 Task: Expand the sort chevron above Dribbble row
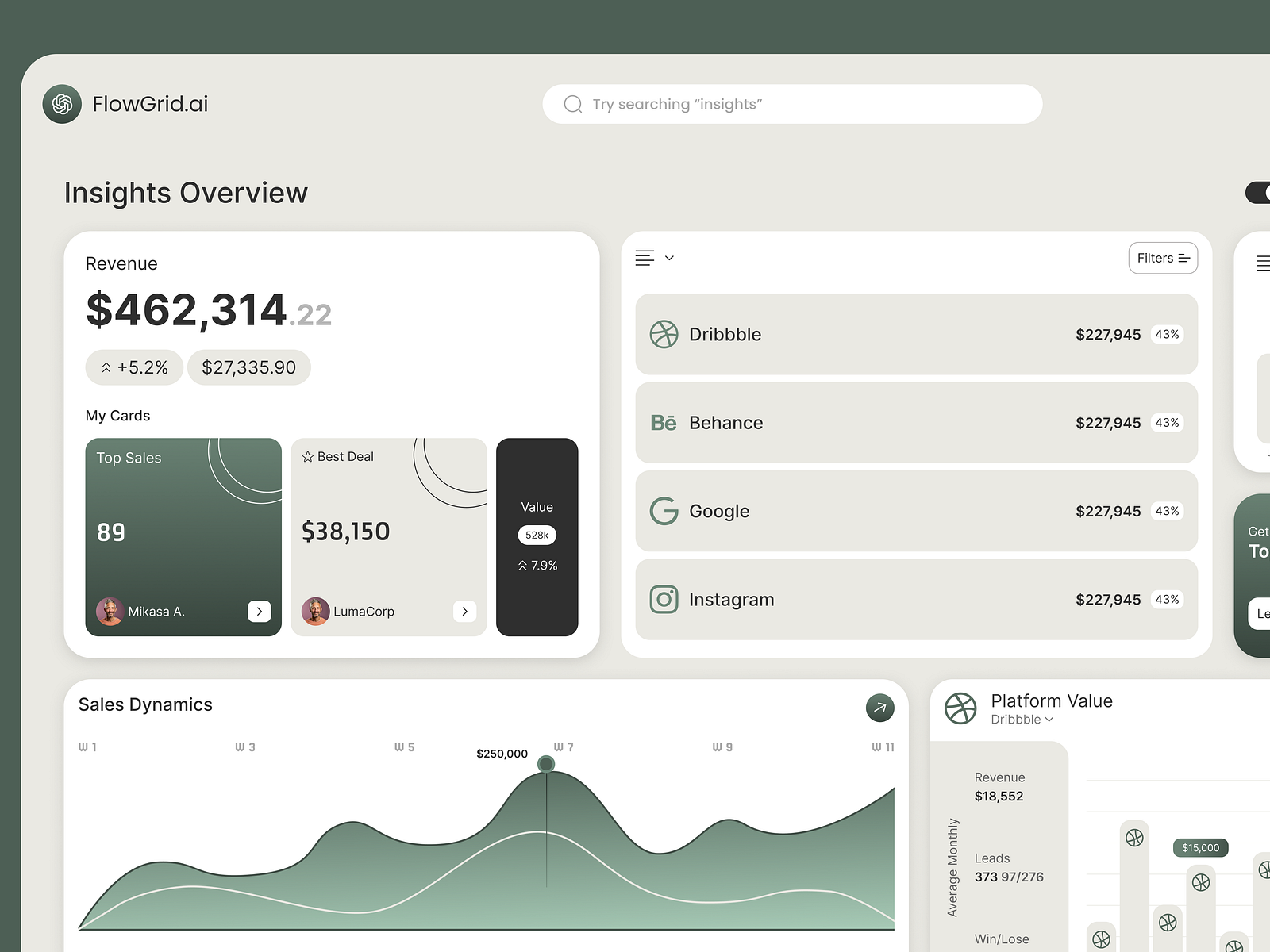669,258
